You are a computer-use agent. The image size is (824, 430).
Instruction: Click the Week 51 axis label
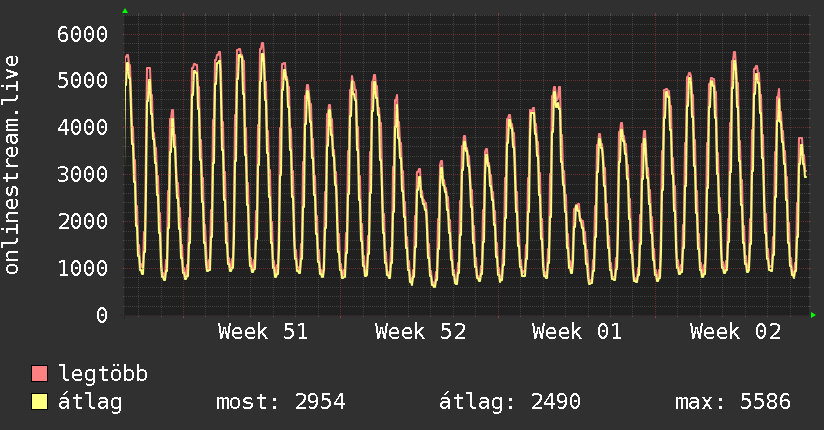click(263, 332)
